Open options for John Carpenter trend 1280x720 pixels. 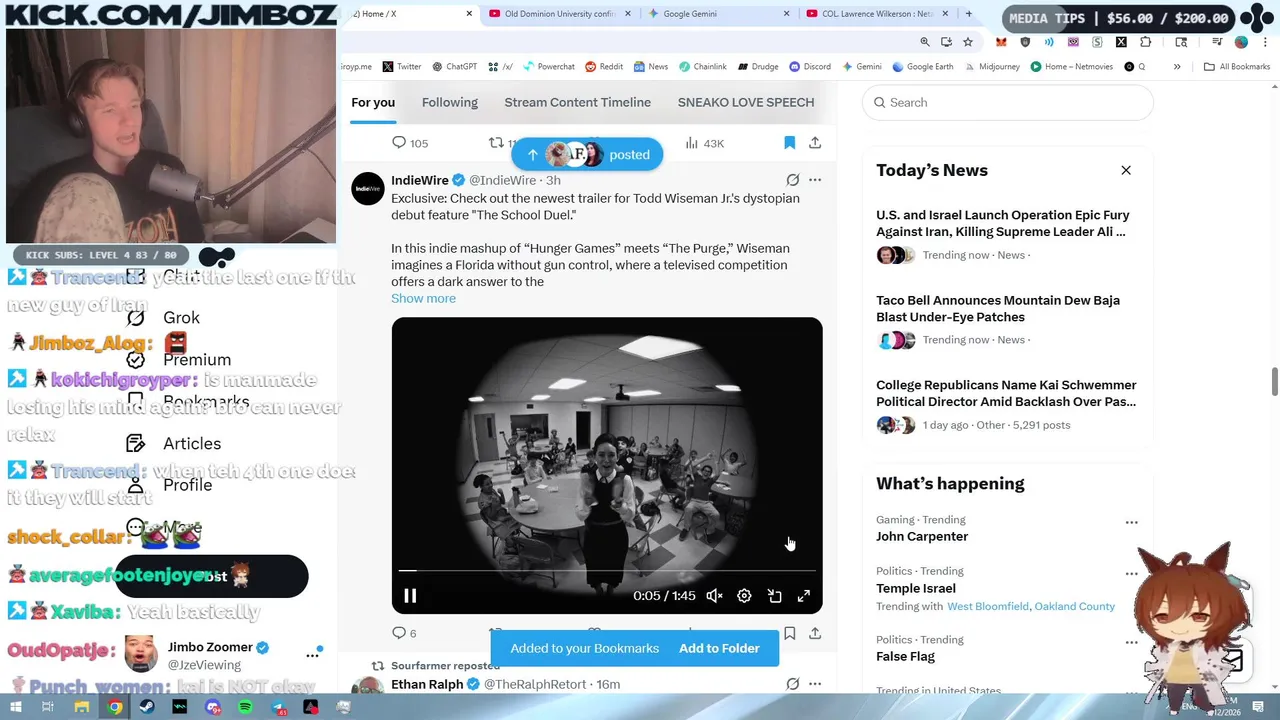click(x=1131, y=522)
